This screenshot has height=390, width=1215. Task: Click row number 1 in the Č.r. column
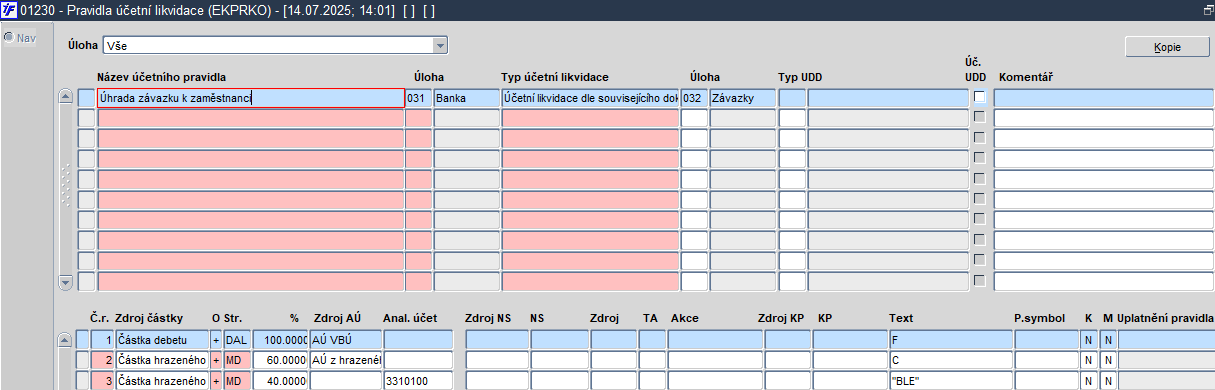click(103, 340)
